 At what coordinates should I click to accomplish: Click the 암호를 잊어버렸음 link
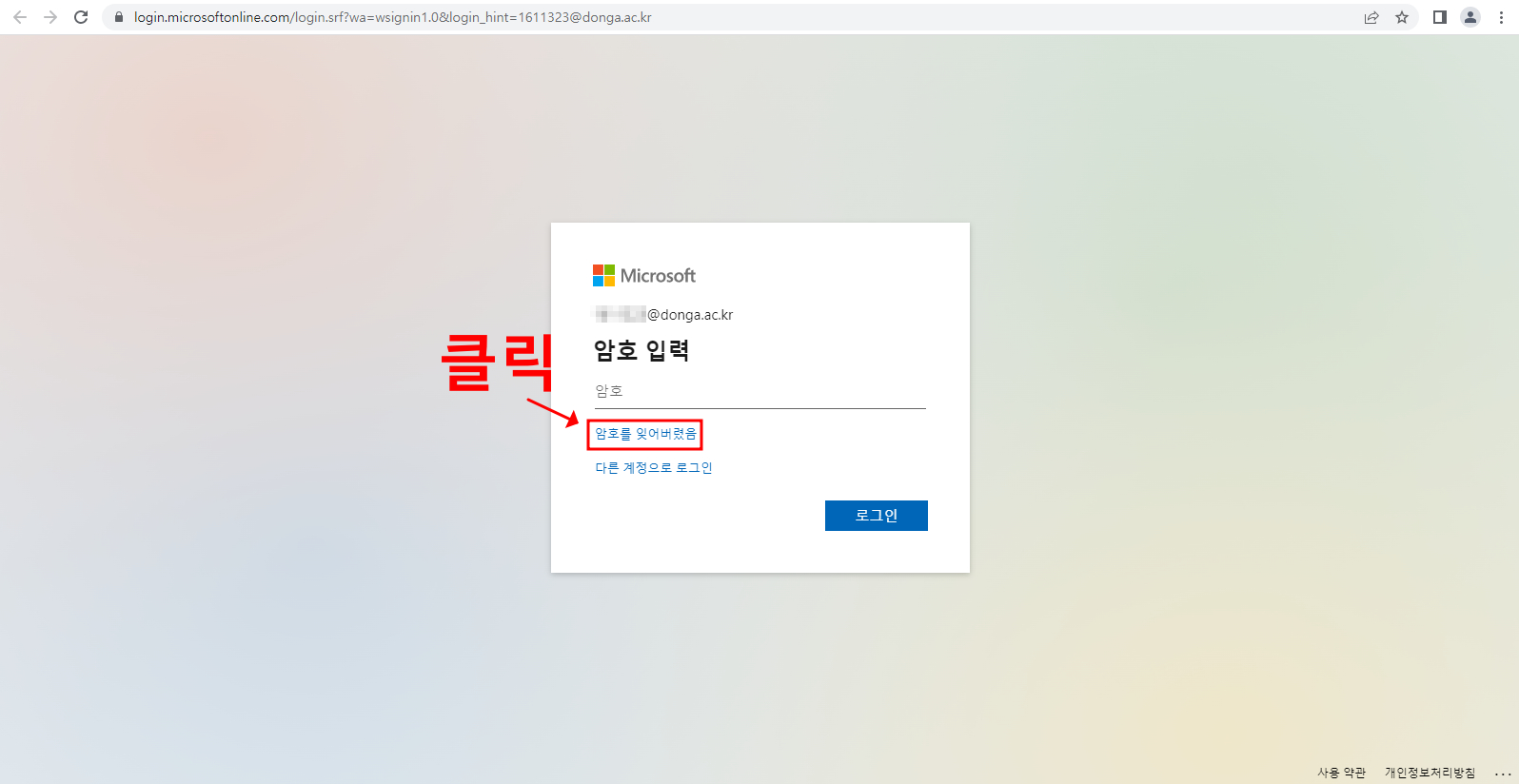pos(645,434)
